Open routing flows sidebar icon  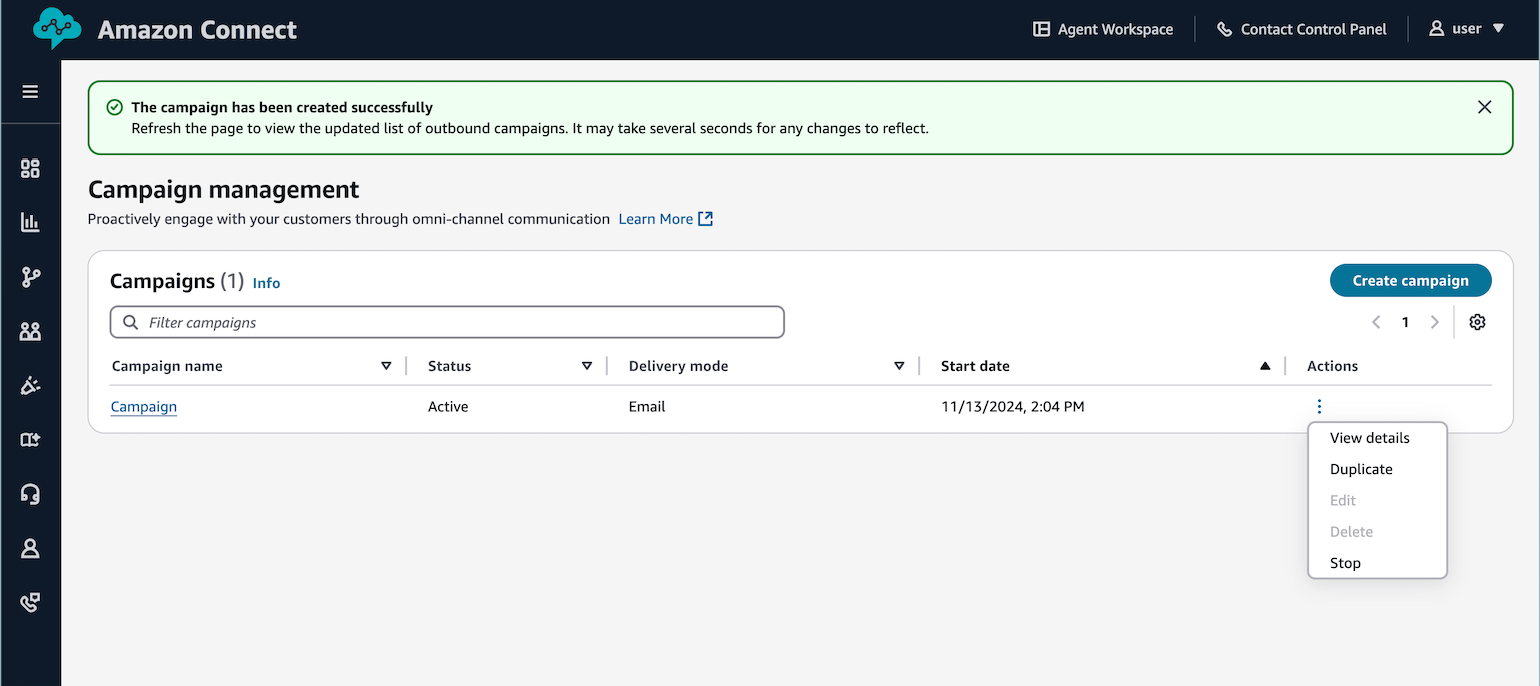(x=30, y=277)
